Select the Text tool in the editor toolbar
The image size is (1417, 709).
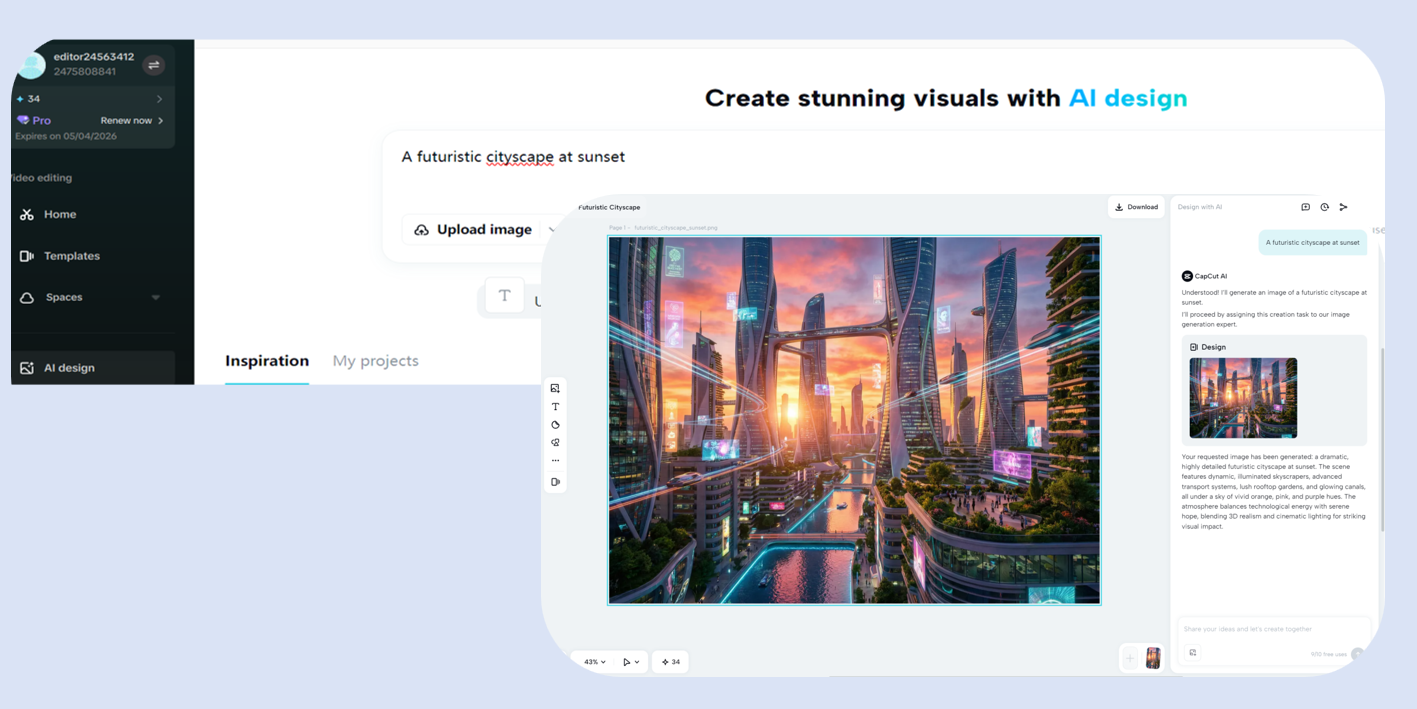tap(555, 407)
